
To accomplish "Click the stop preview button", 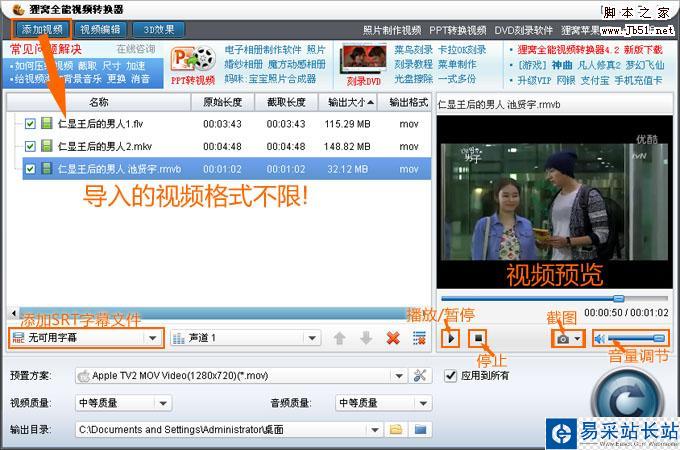I will pos(478,338).
